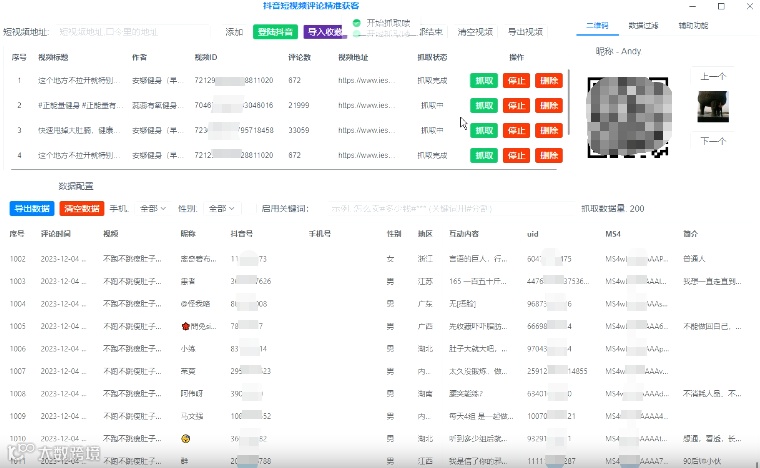Click the 清空视频 button
The image size is (760, 468).
(x=475, y=32)
